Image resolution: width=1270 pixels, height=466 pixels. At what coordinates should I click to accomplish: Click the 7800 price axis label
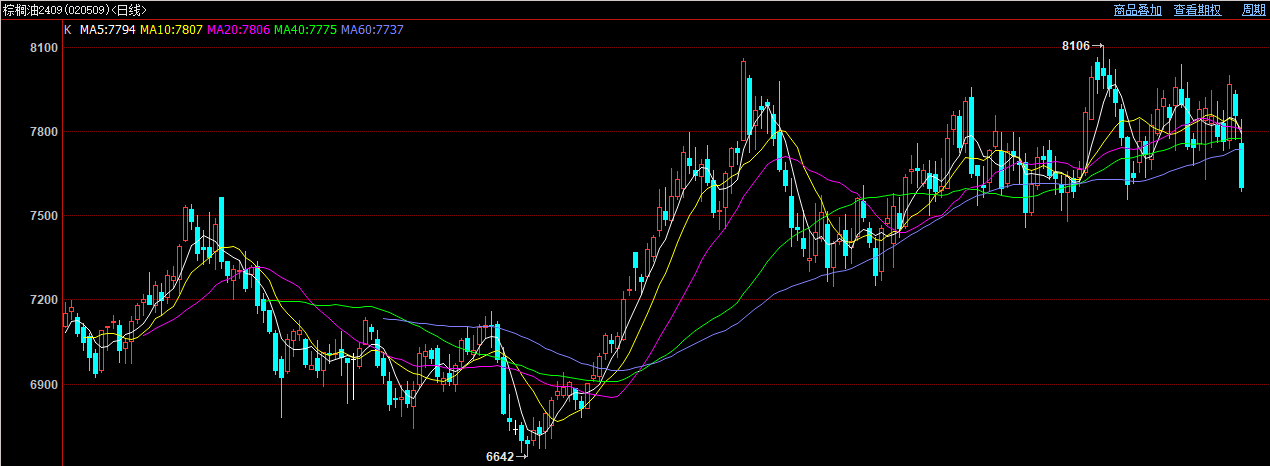coord(44,132)
